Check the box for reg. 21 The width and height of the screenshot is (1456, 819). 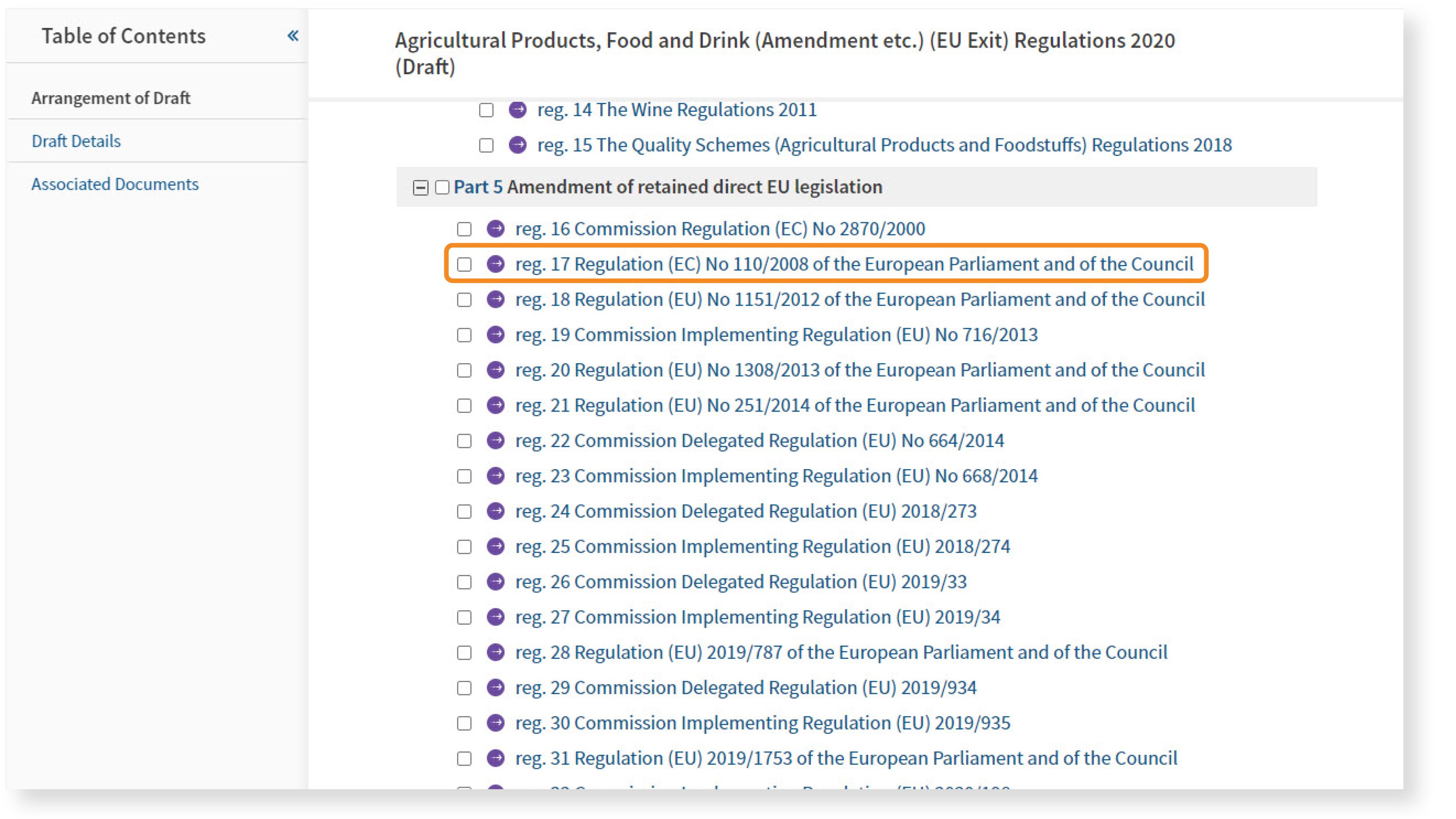(464, 406)
